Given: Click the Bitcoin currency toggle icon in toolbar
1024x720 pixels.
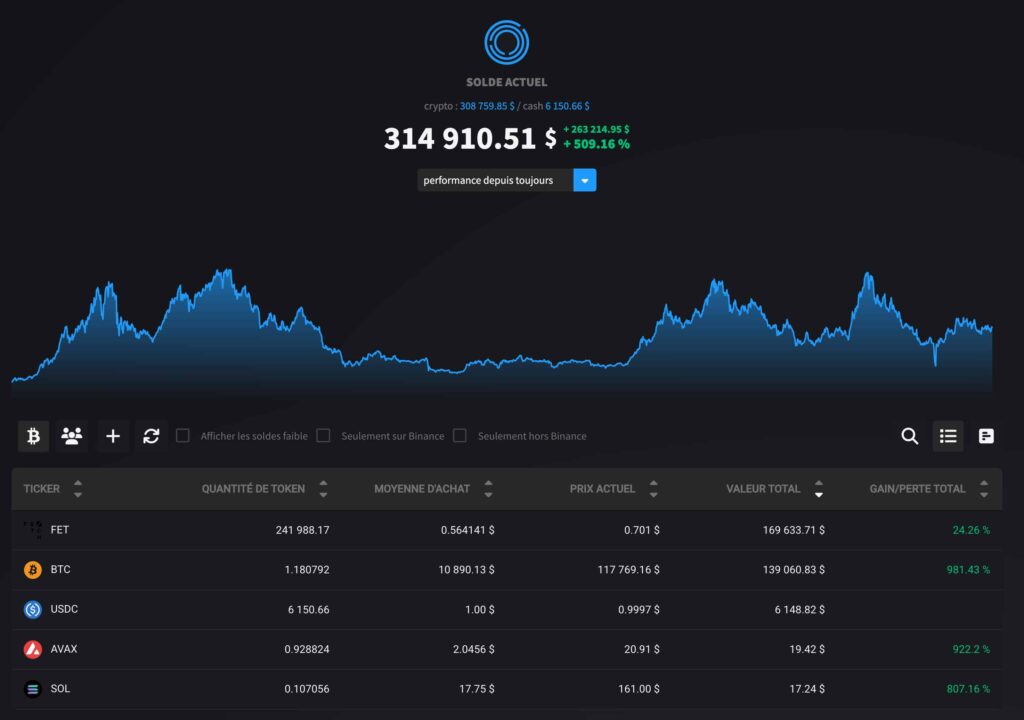Looking at the screenshot, I should pos(32,436).
